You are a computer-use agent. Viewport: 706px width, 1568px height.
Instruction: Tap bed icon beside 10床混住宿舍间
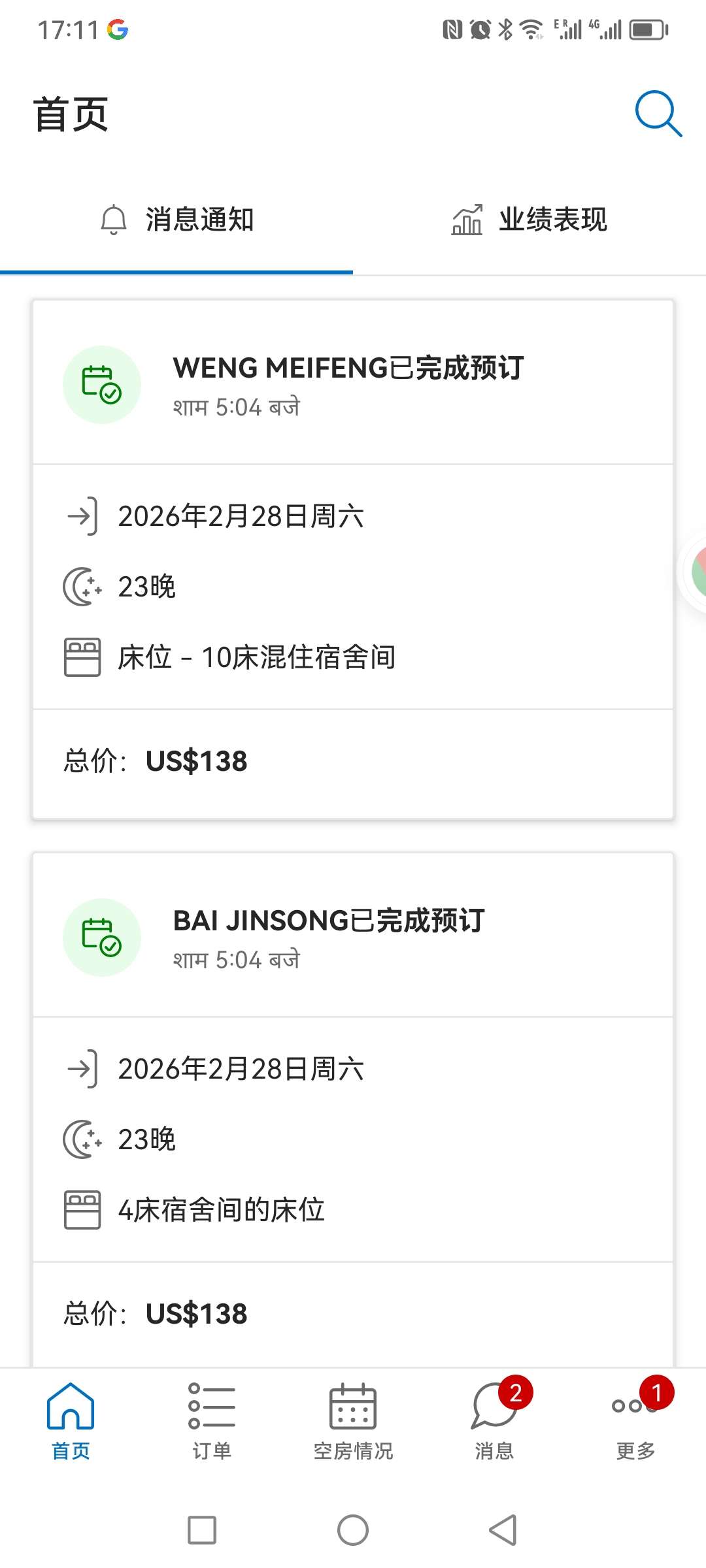(82, 657)
